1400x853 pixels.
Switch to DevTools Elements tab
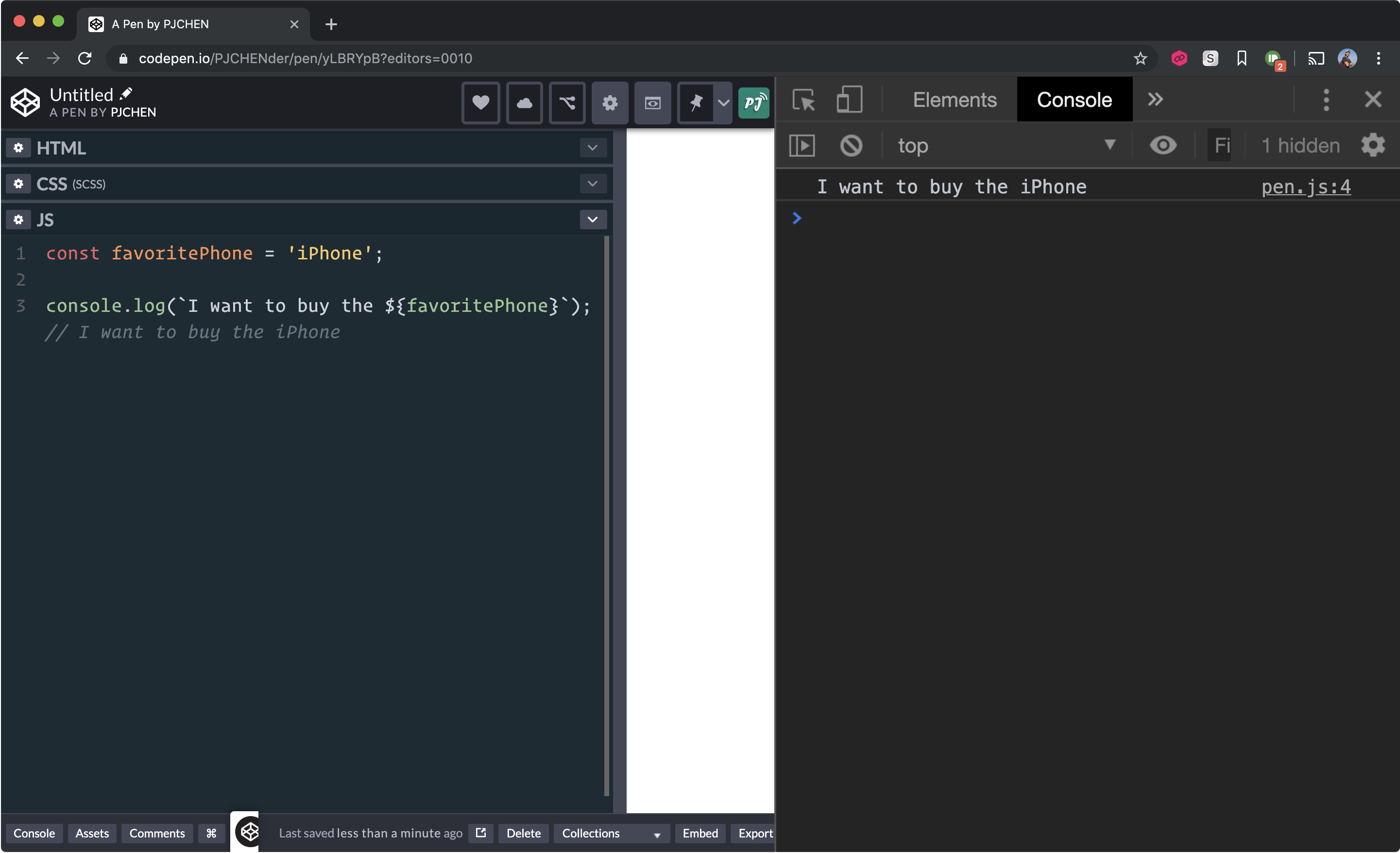click(954, 100)
